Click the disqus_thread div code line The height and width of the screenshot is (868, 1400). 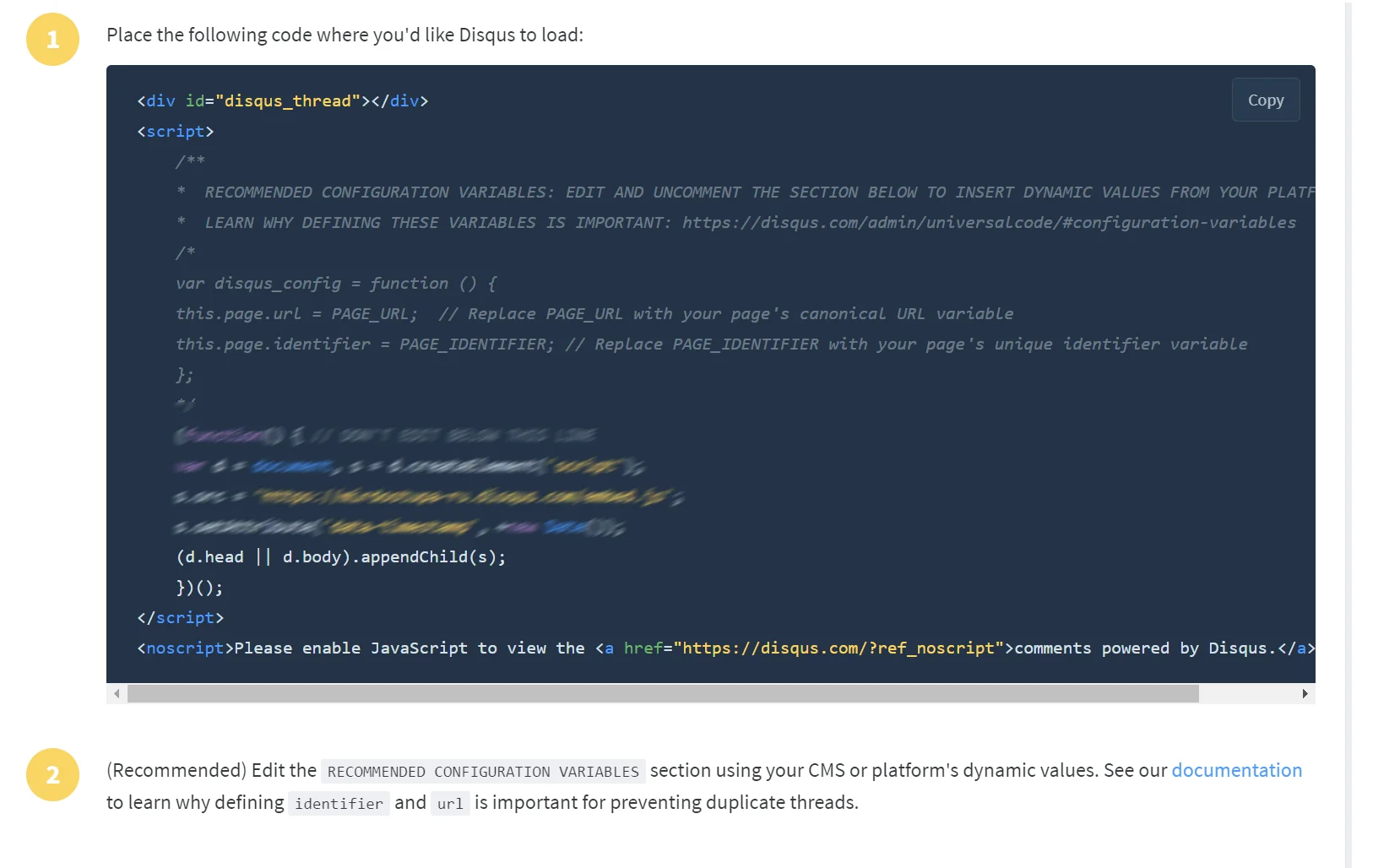(x=283, y=101)
